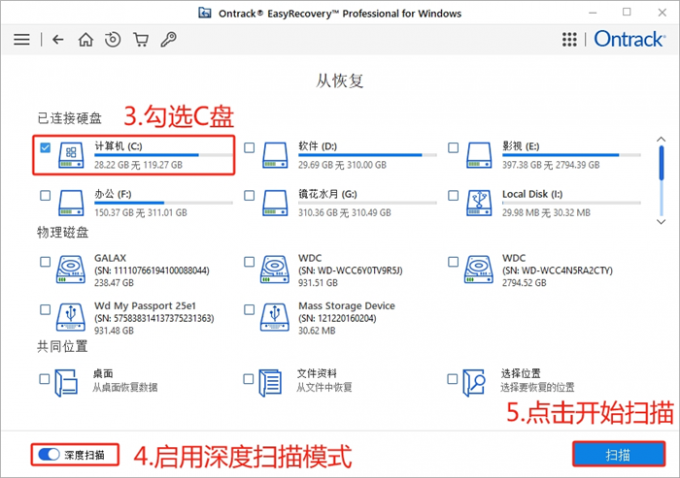Go to the Home screen icon
The width and height of the screenshot is (680, 478).
(x=86, y=40)
